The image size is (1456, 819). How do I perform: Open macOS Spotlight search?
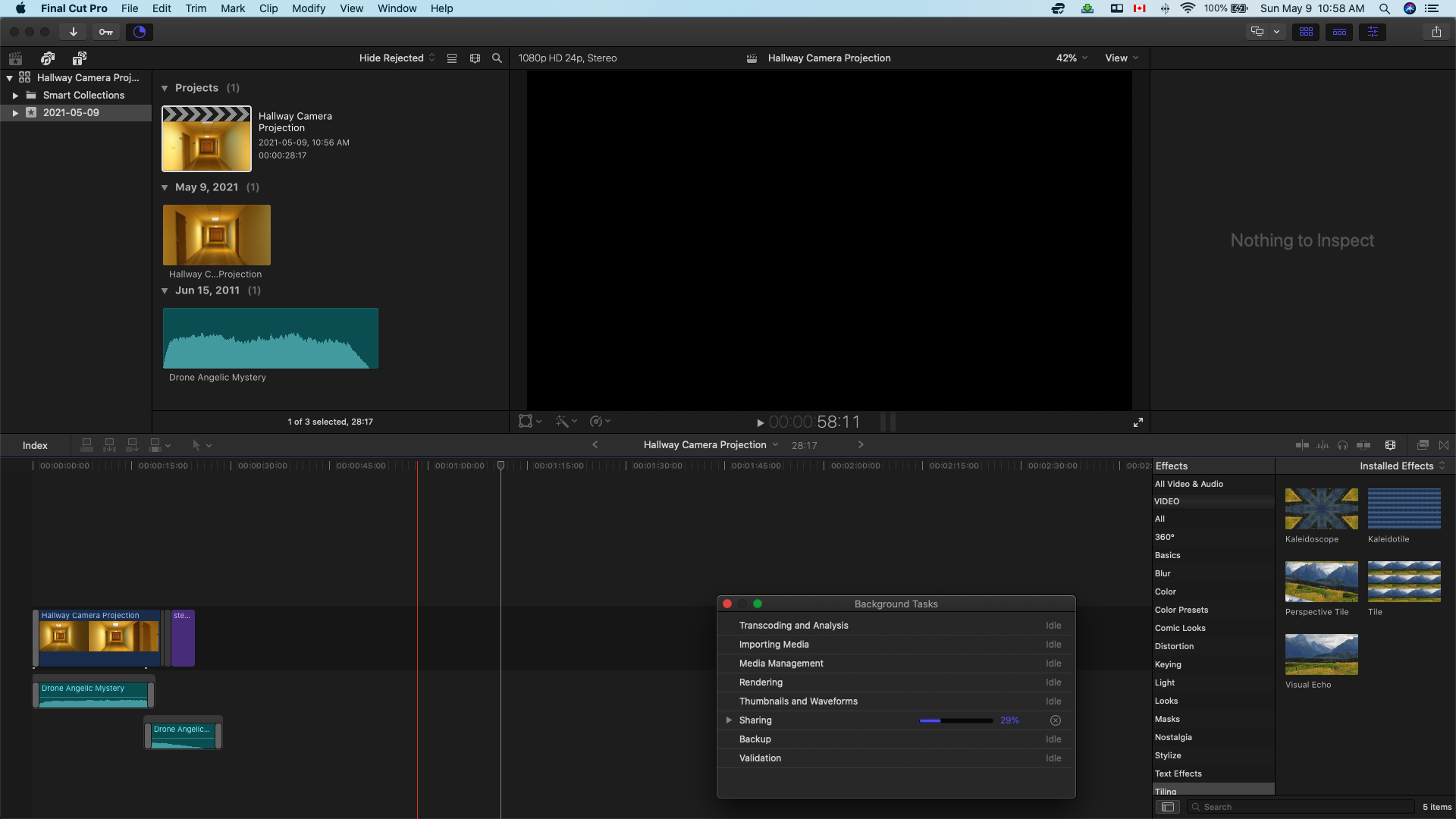point(1384,8)
